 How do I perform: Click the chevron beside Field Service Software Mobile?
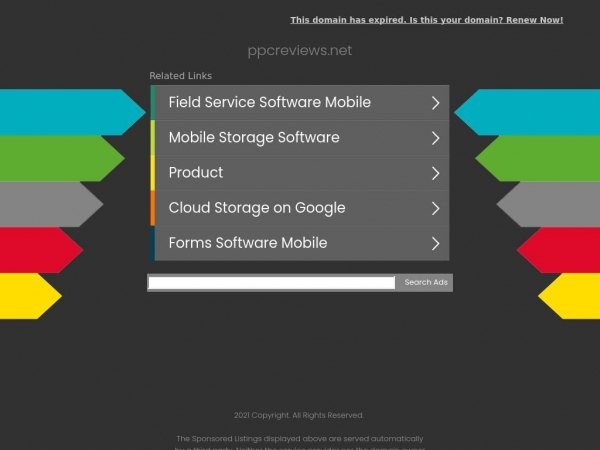435,103
